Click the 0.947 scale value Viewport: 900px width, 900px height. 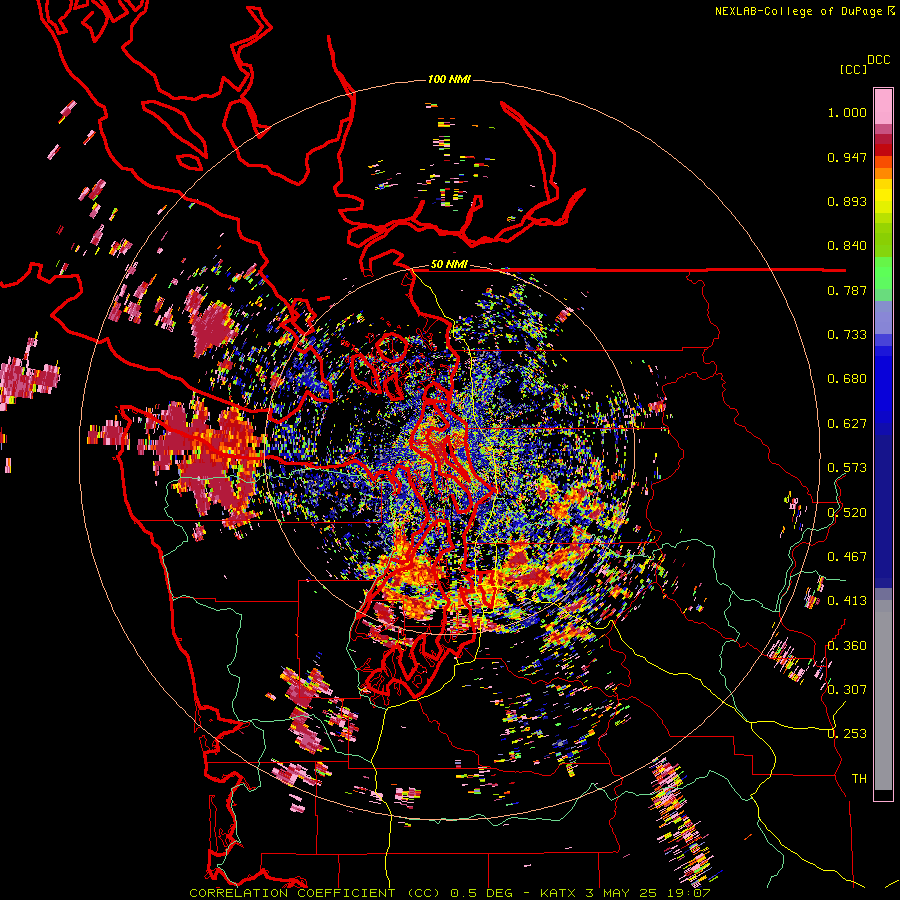[847, 157]
